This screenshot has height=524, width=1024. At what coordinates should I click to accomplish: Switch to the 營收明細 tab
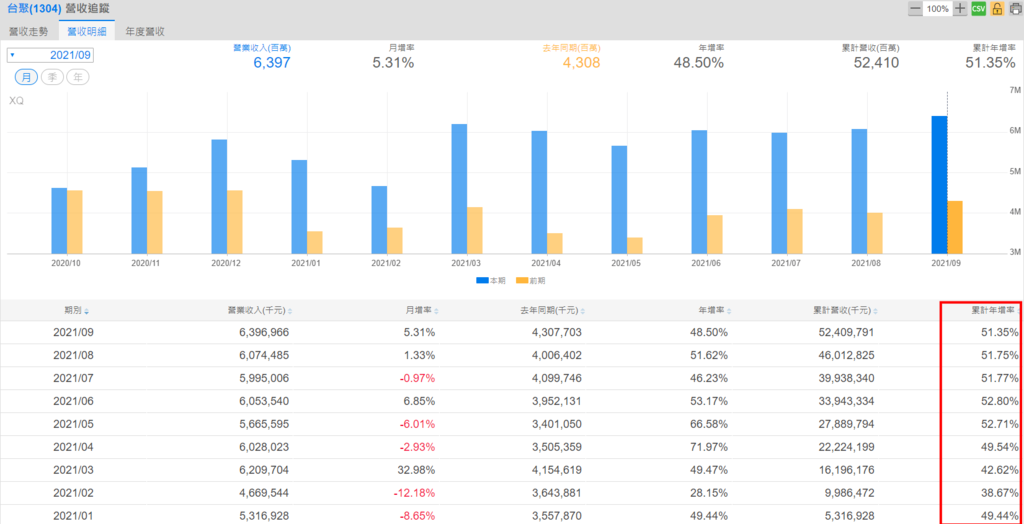click(x=87, y=31)
